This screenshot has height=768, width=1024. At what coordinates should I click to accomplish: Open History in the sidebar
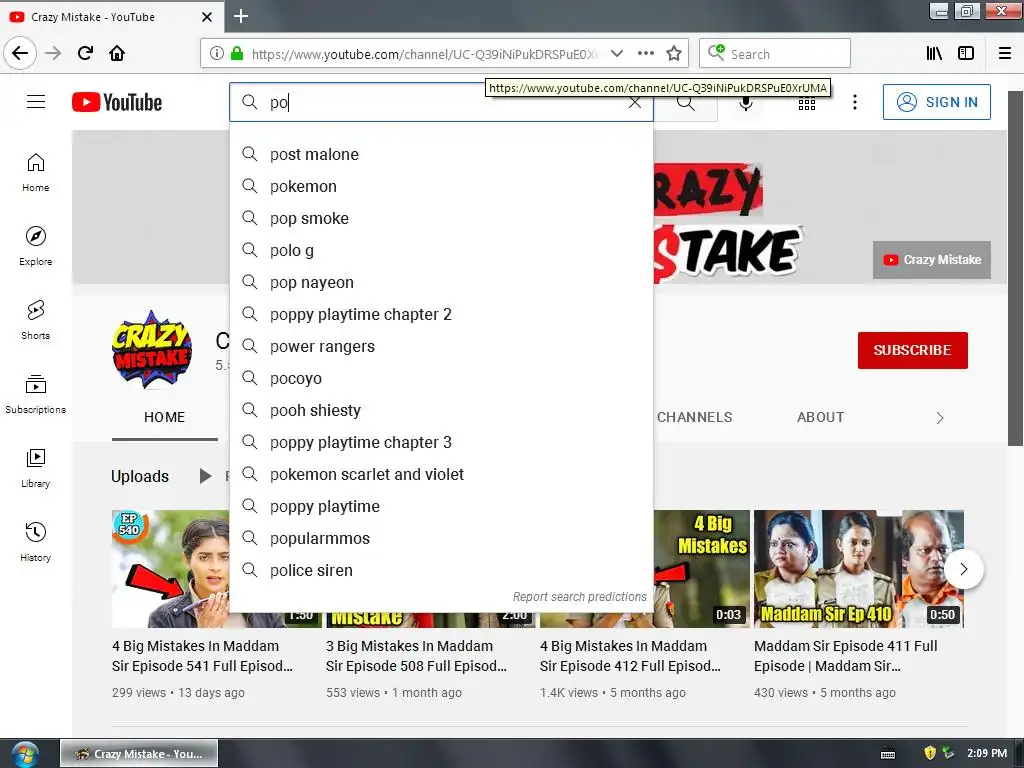tap(35, 542)
